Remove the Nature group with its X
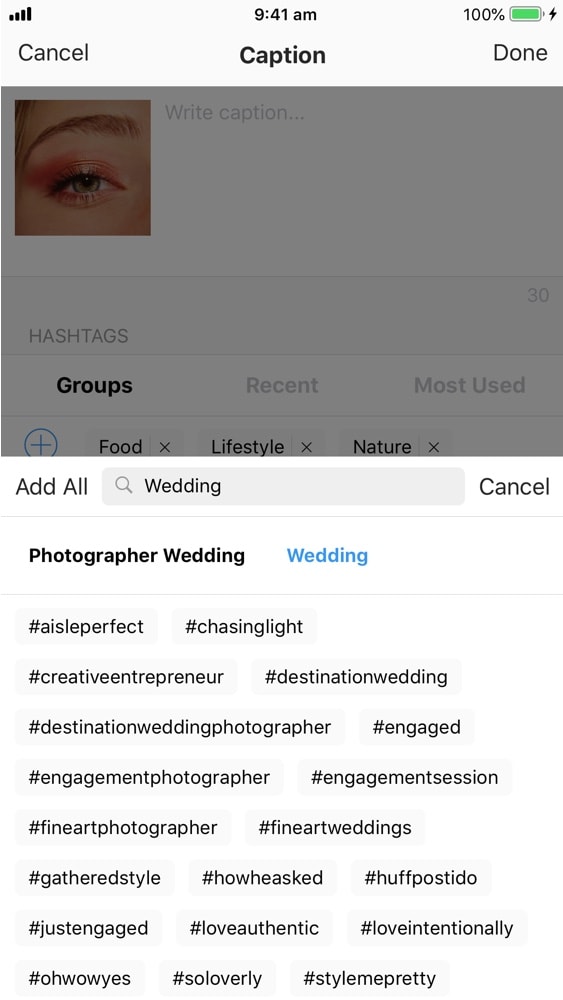563x1000 pixels. tap(434, 447)
